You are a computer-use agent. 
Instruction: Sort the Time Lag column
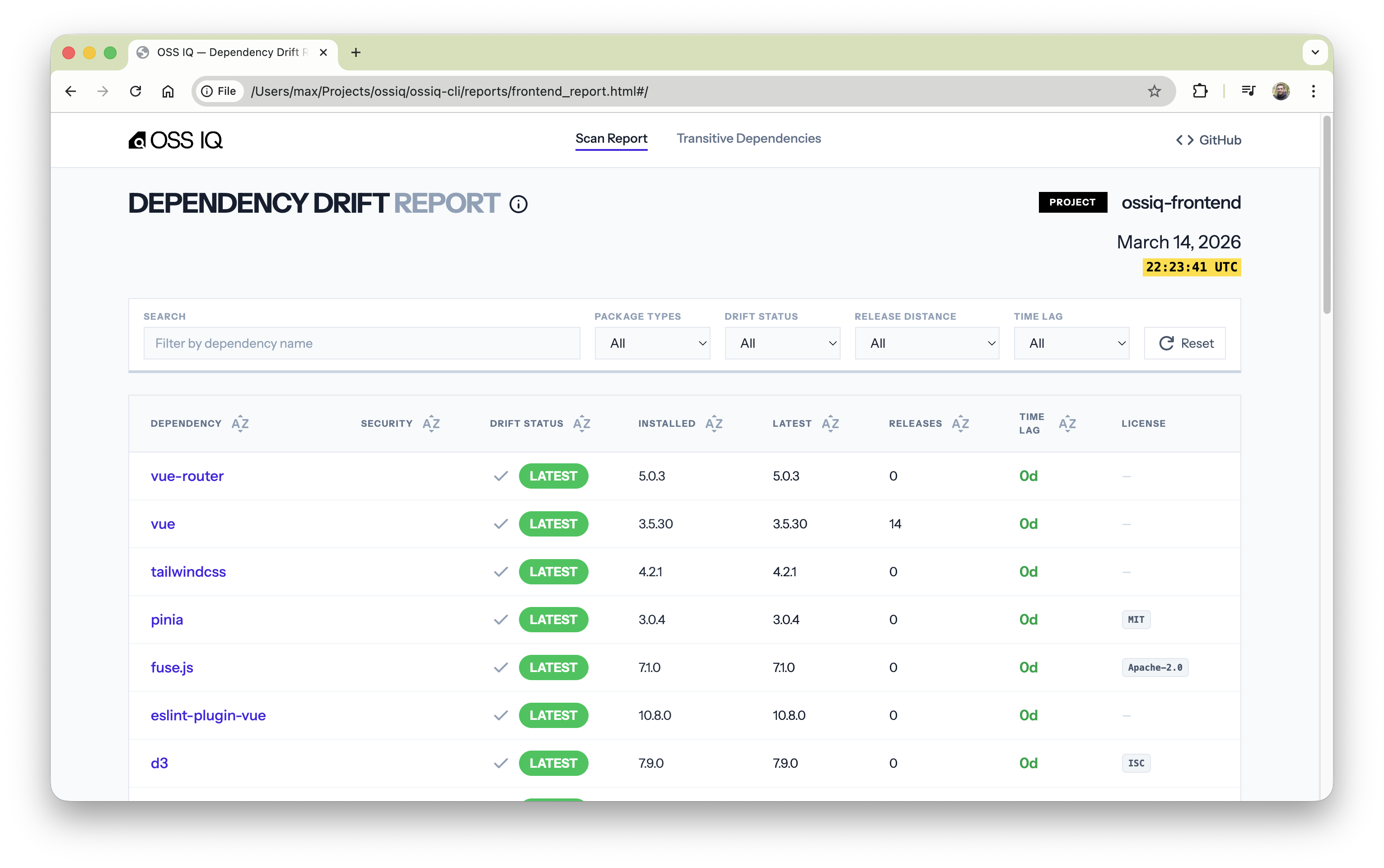point(1068,423)
